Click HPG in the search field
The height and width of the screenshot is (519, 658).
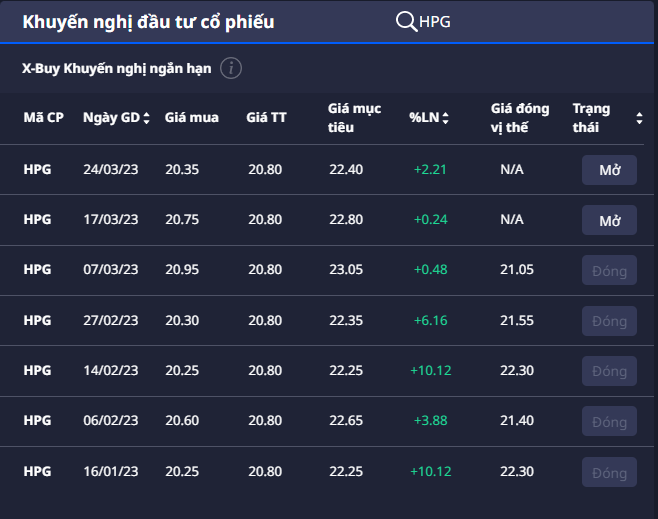click(436, 22)
